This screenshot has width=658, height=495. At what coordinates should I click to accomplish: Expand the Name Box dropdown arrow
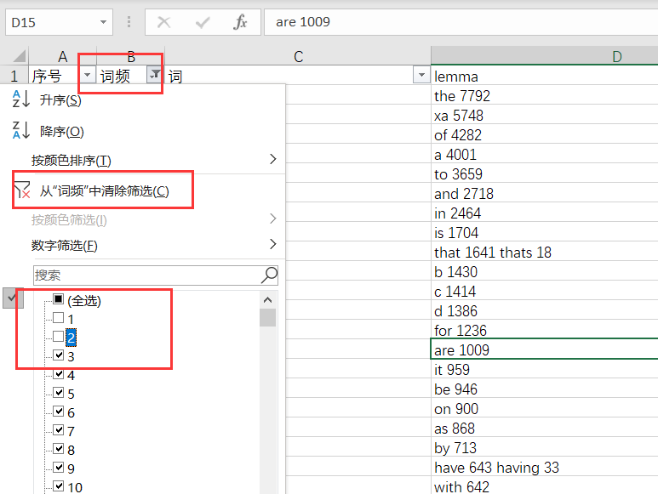[x=103, y=22]
